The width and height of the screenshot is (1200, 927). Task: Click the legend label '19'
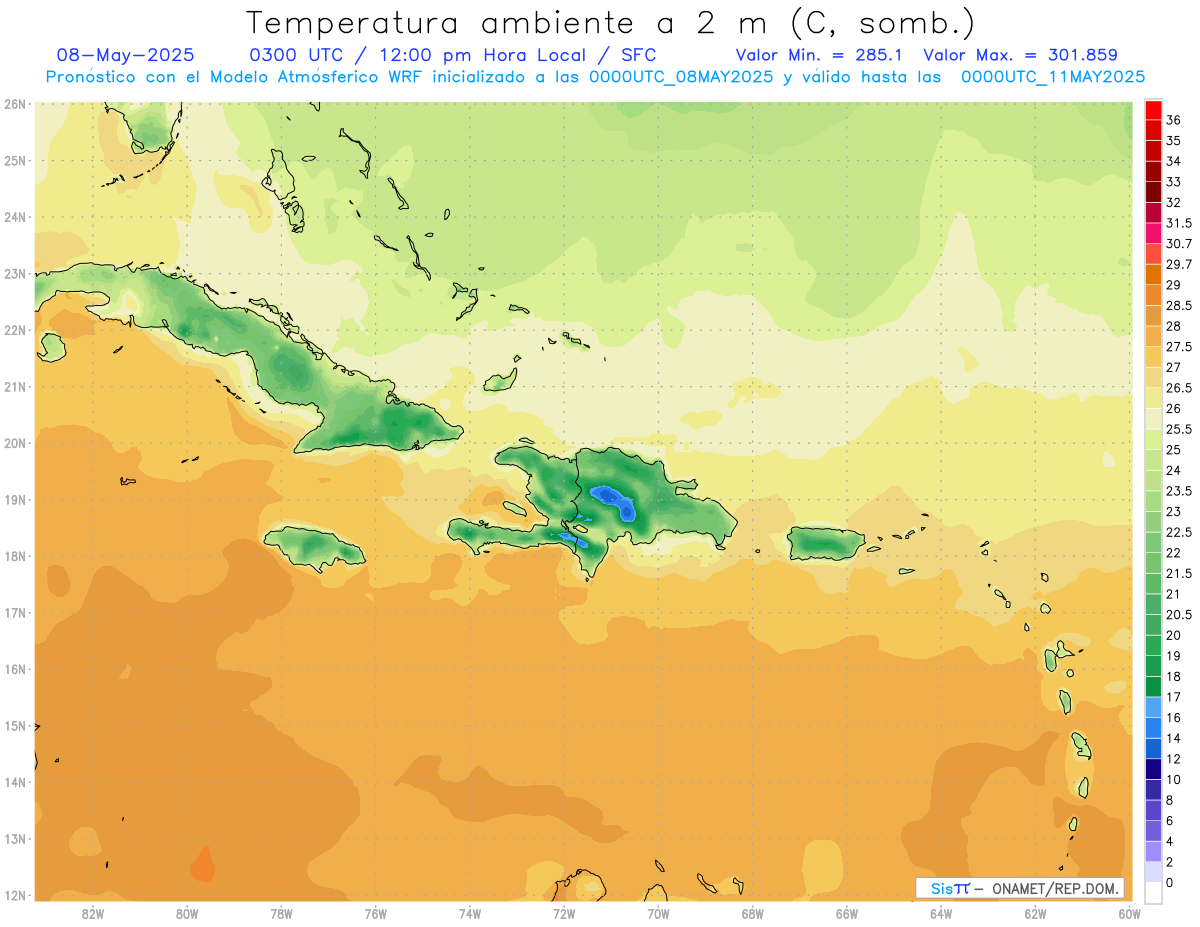click(1173, 656)
